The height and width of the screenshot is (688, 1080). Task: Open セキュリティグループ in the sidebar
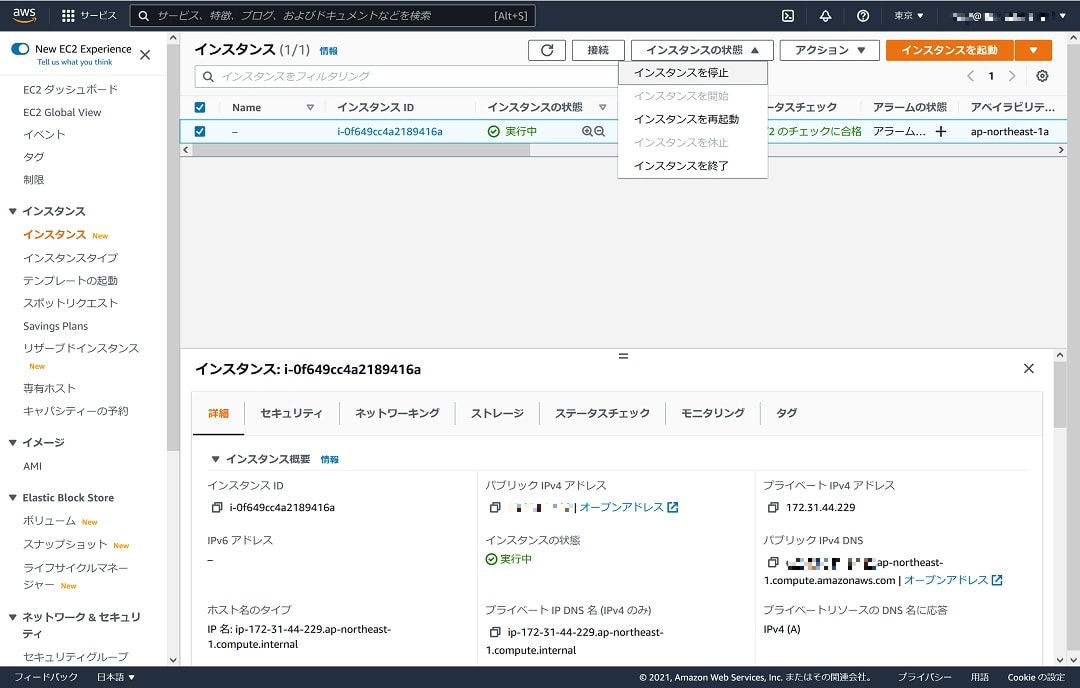[x=76, y=656]
